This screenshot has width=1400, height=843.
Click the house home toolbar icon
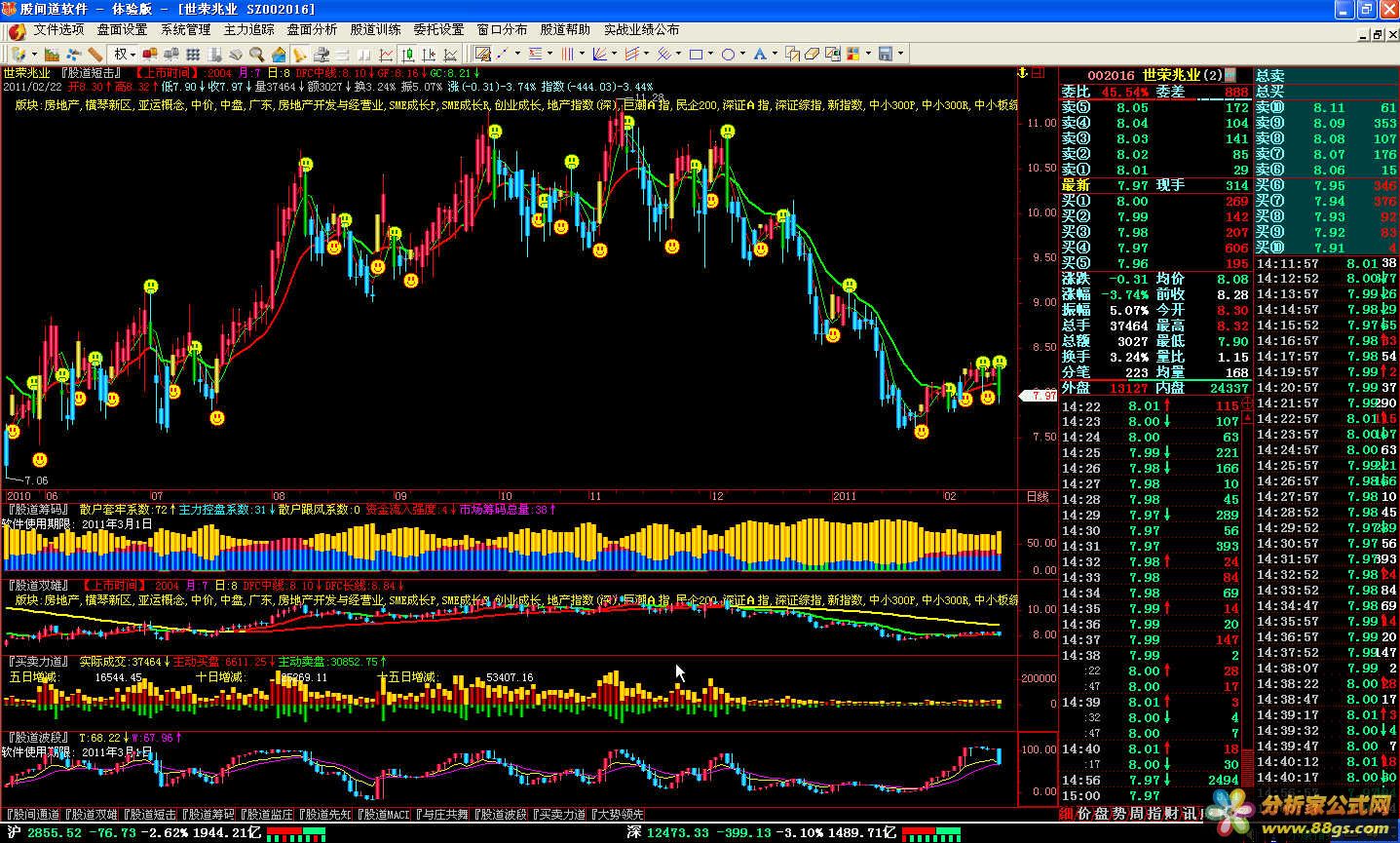[278, 55]
